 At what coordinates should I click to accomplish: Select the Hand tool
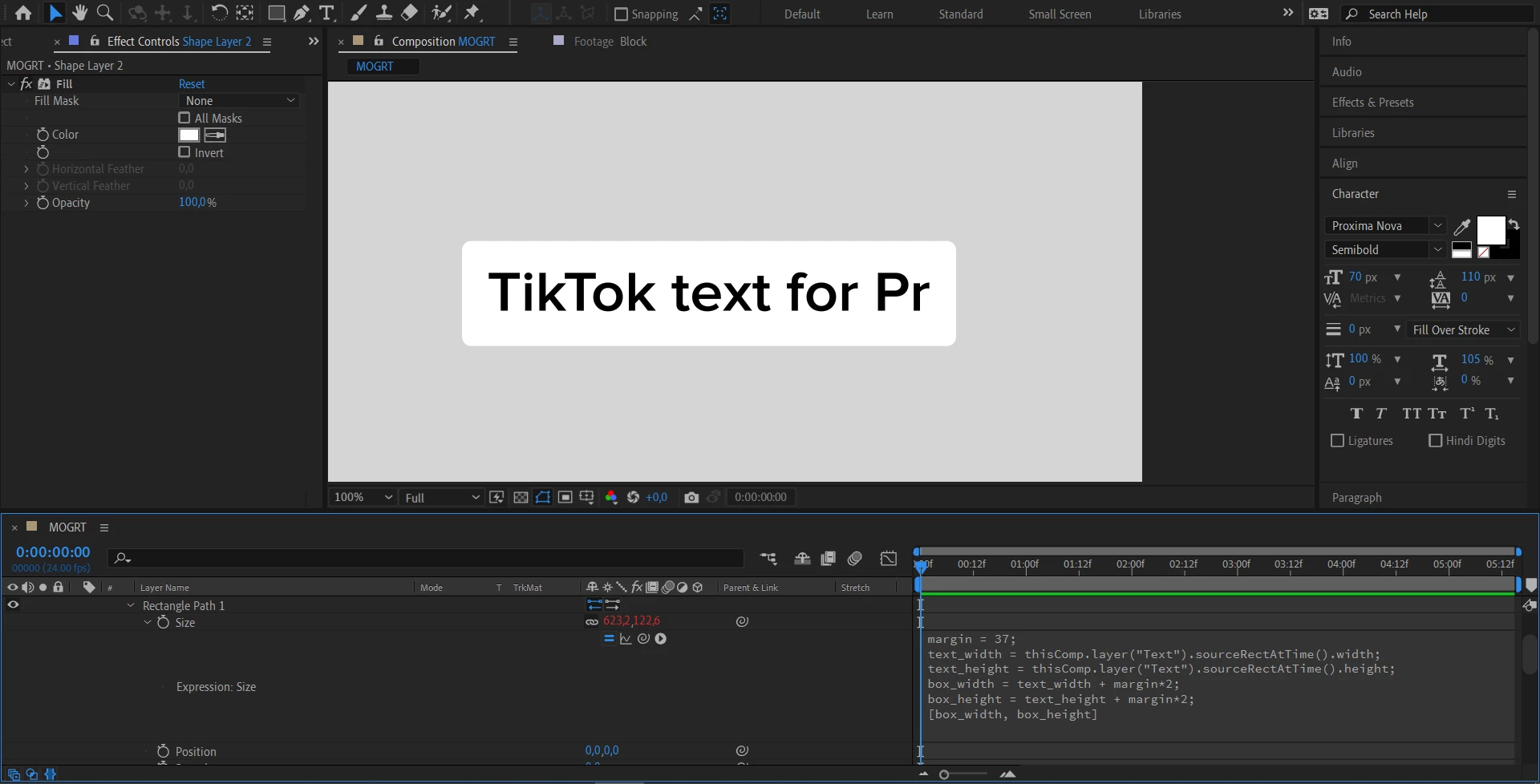click(79, 13)
